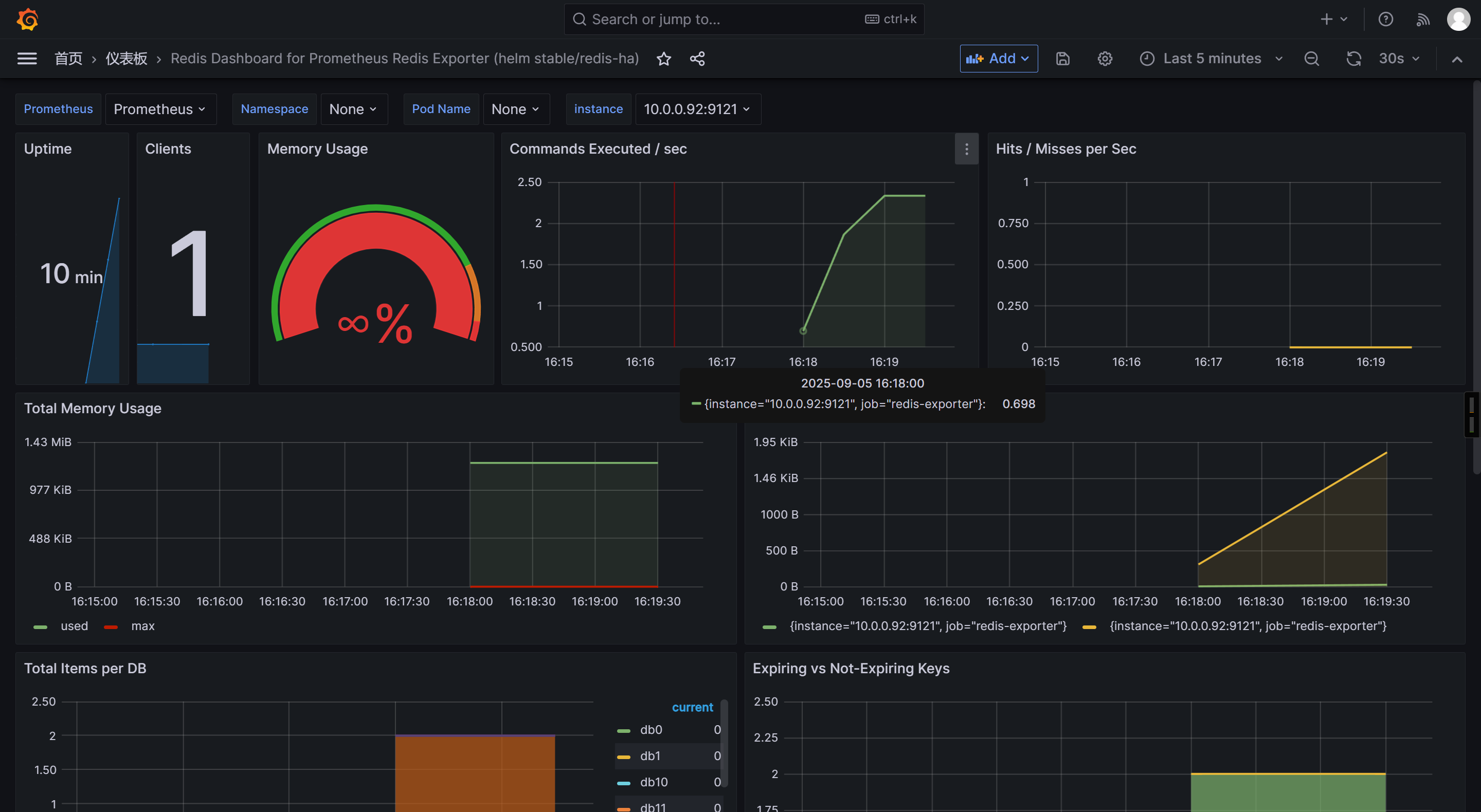Image resolution: width=1481 pixels, height=812 pixels.
Task: Click the Grafana logo icon
Action: 27,20
